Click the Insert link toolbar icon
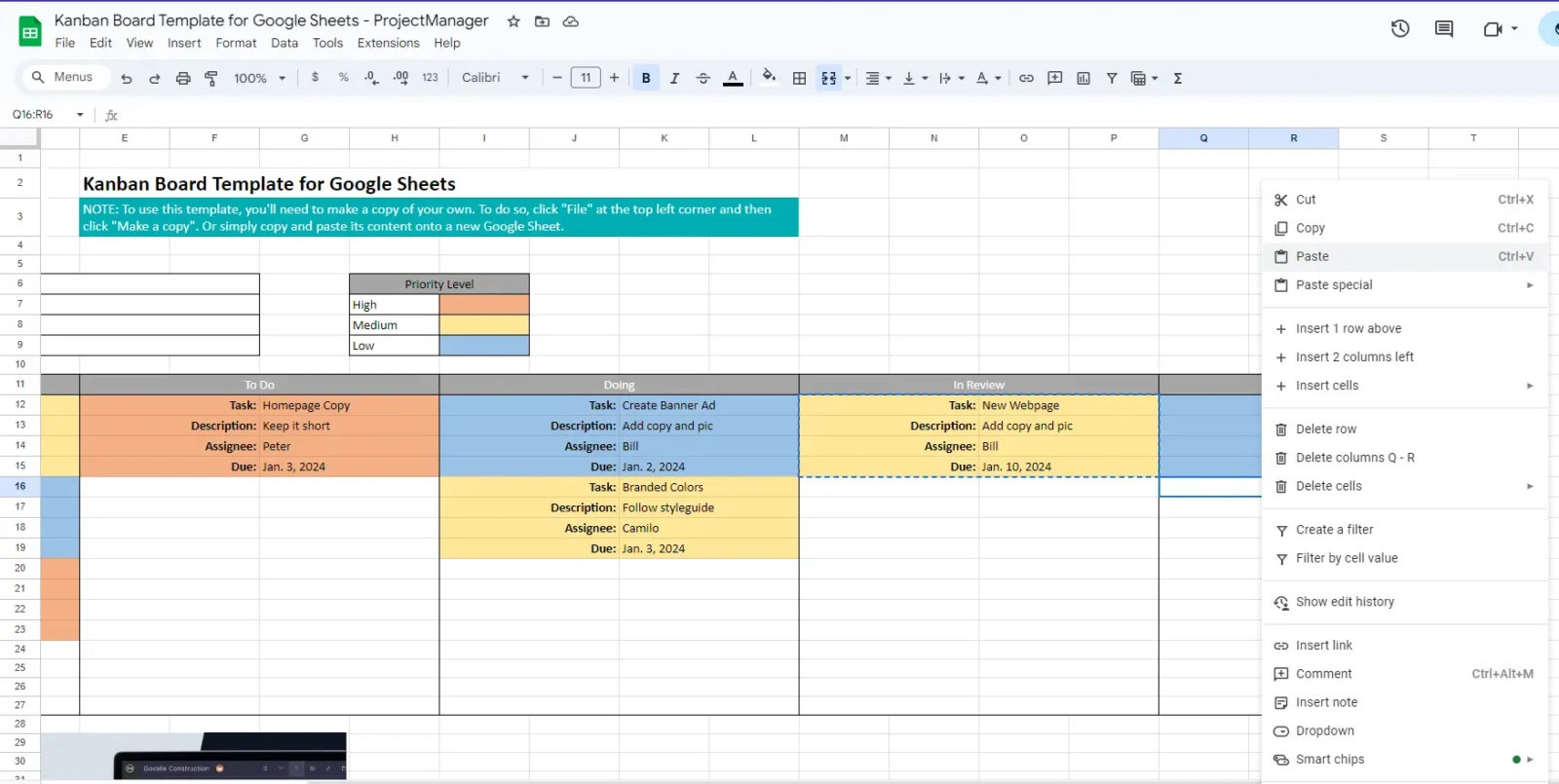This screenshot has width=1559, height=784. tap(1026, 78)
